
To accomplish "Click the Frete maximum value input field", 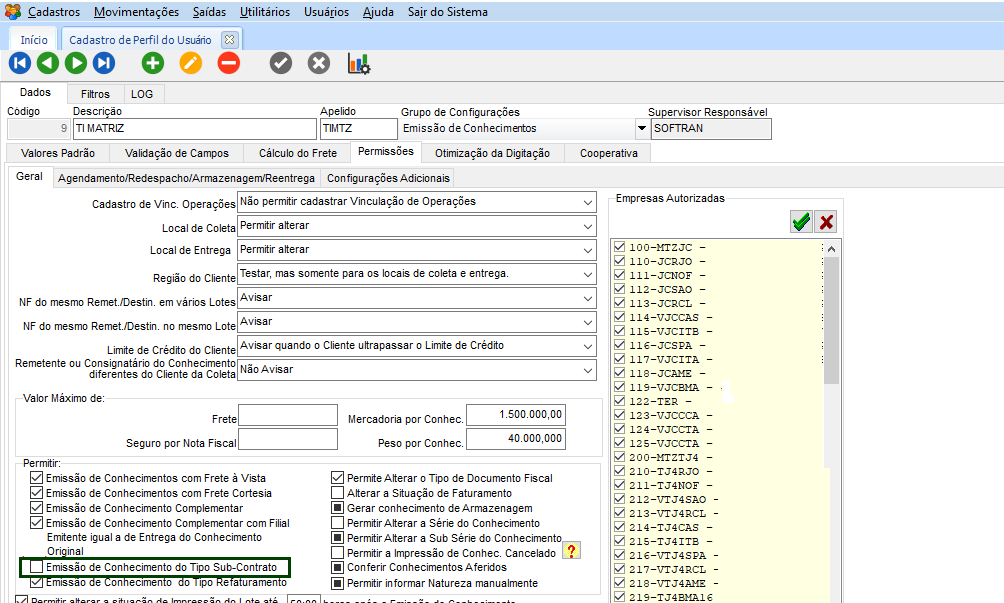I will point(288,415).
